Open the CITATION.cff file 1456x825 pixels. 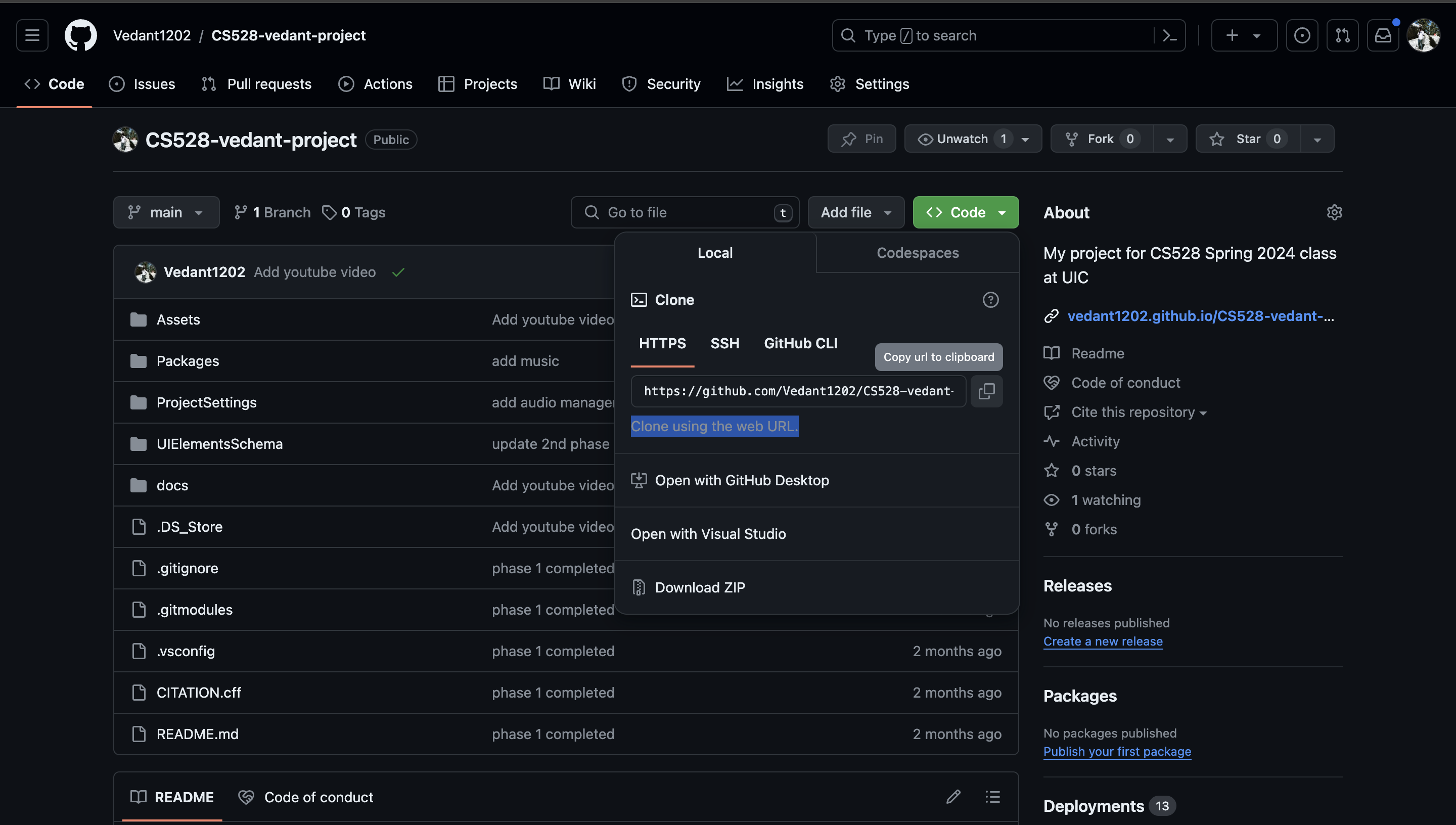pos(198,693)
